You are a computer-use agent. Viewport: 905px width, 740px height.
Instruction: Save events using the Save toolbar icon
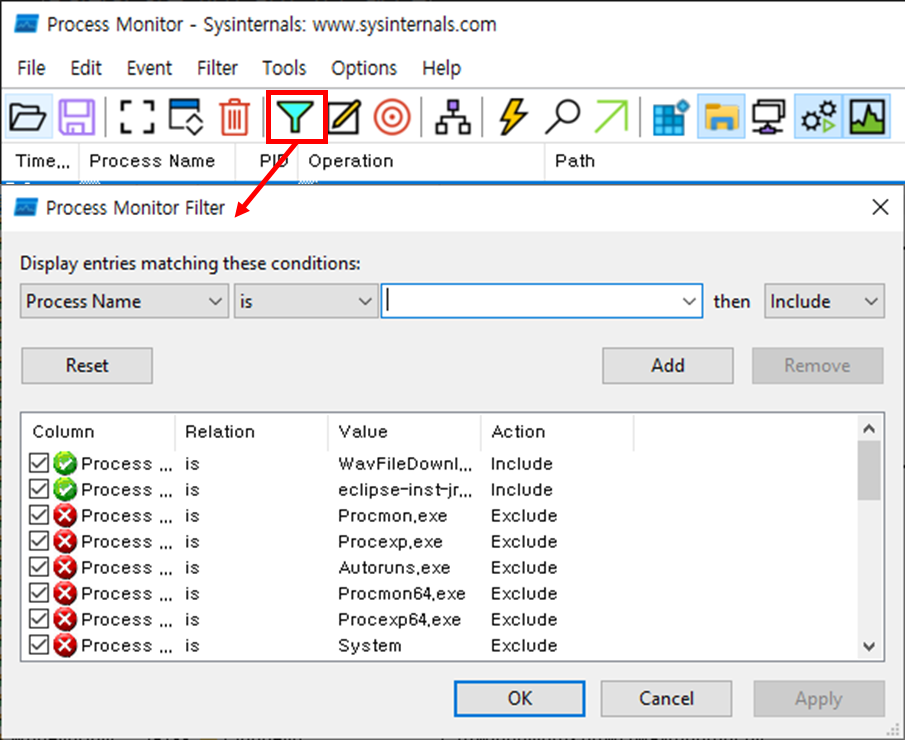(77, 117)
